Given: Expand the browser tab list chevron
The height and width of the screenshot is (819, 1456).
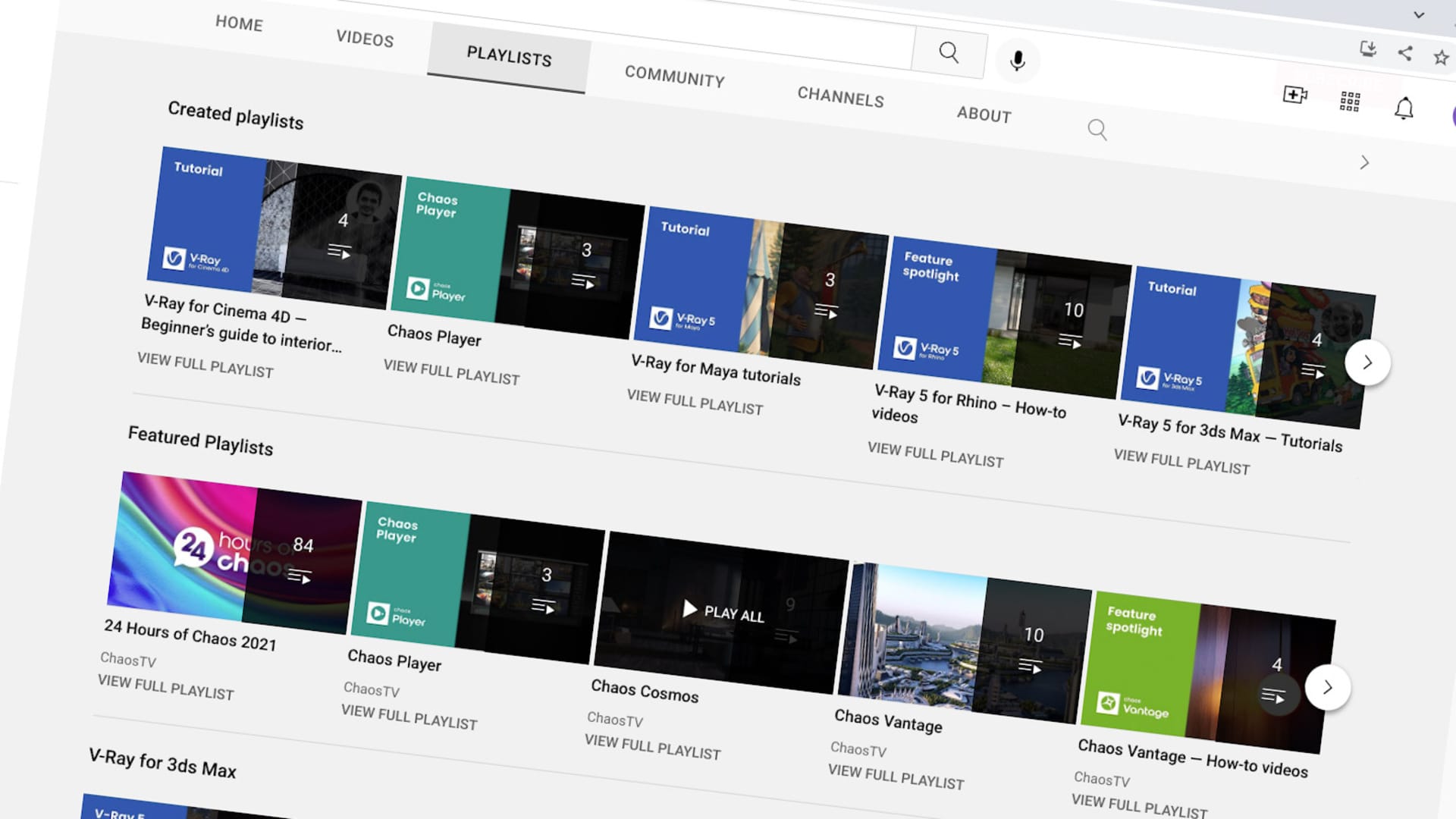Looking at the screenshot, I should coord(1419,14).
